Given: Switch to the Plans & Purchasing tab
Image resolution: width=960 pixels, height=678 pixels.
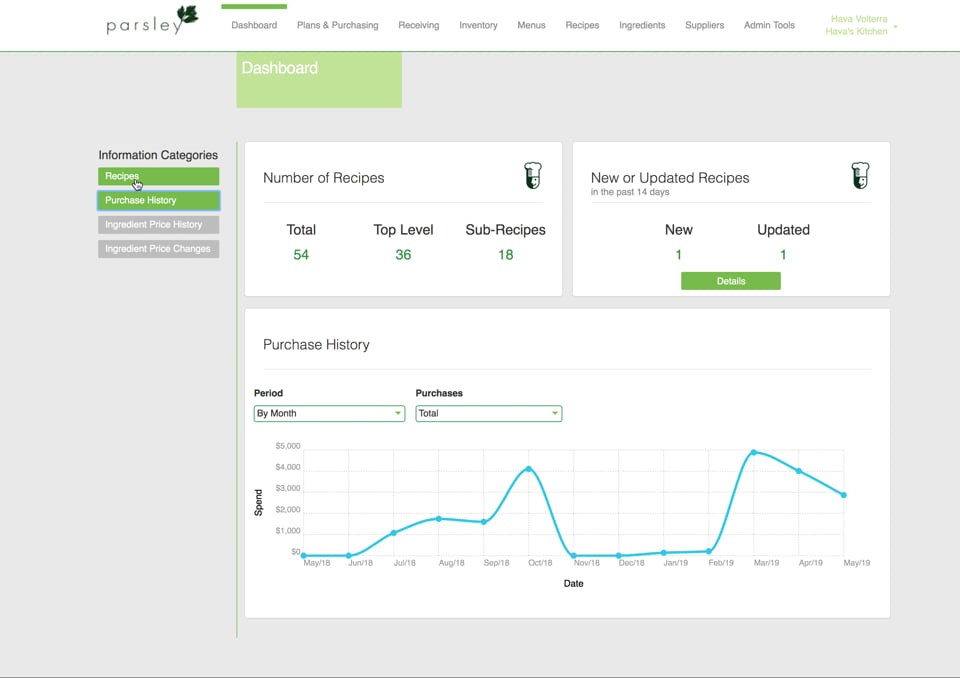Looking at the screenshot, I should pyautogui.click(x=337, y=25).
